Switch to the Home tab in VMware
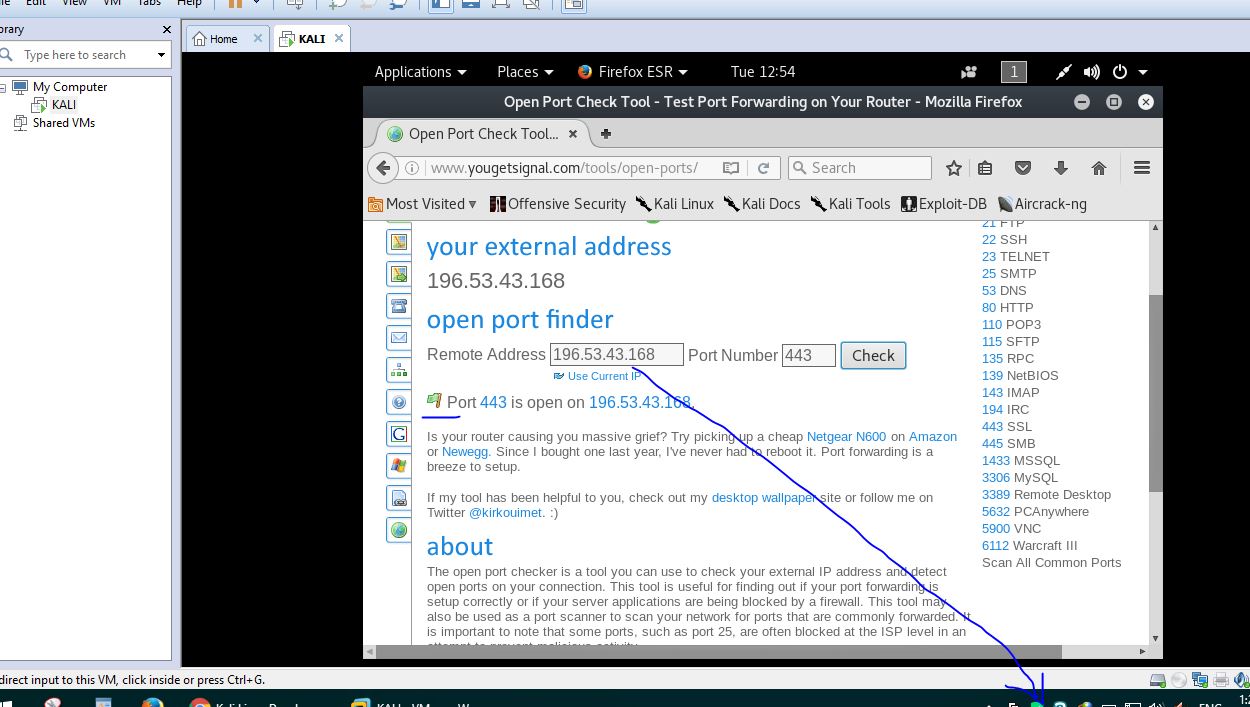 tap(223, 39)
